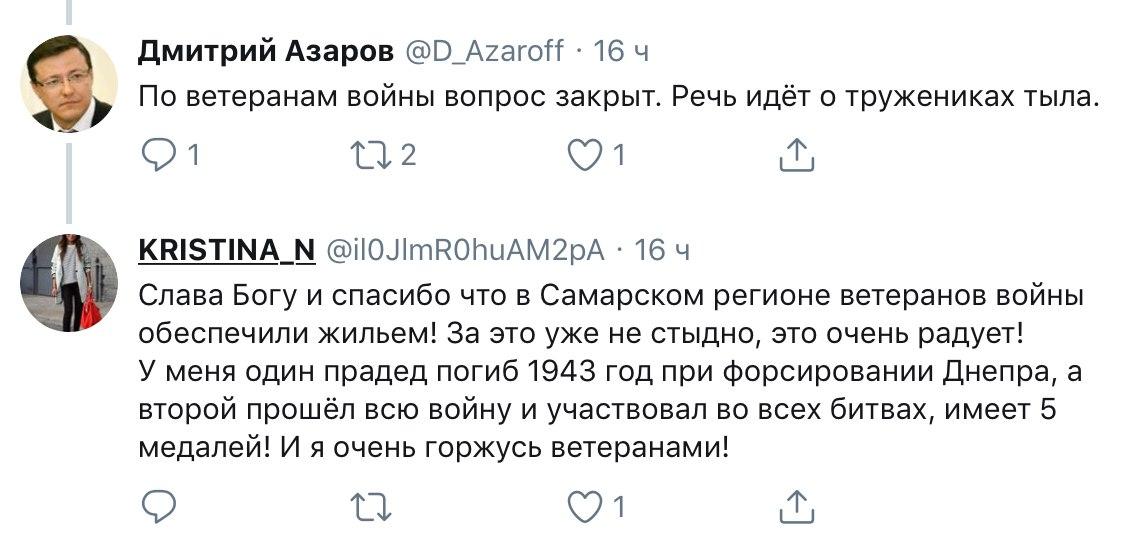
Task: Open the 16 ч timestamp on KRISTINA_N's tweet
Action: pos(663,250)
